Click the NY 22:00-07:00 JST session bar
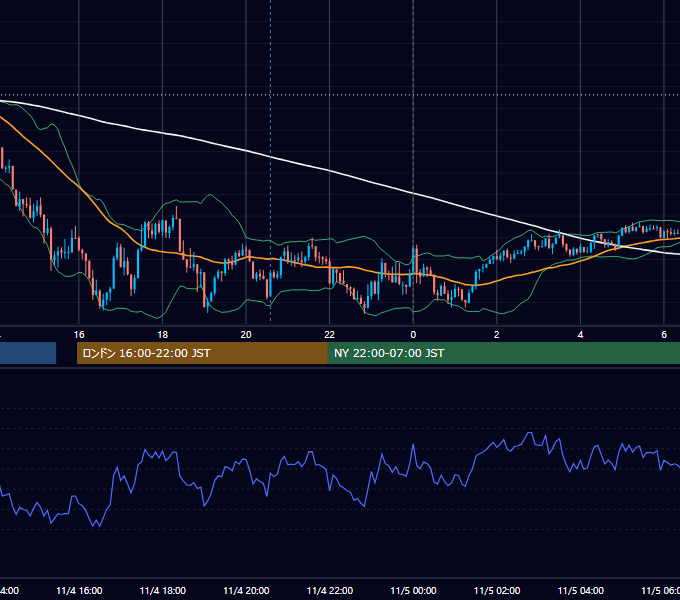This screenshot has width=680, height=600. tap(503, 353)
